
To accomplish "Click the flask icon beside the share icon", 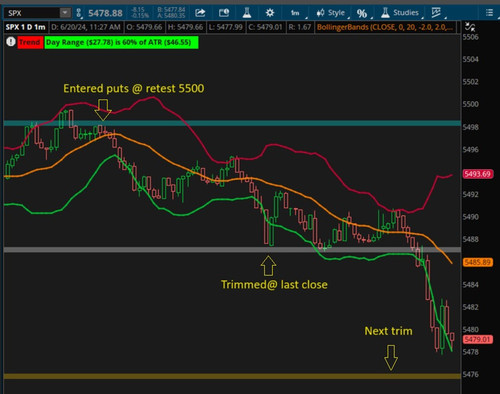I will click(x=247, y=13).
